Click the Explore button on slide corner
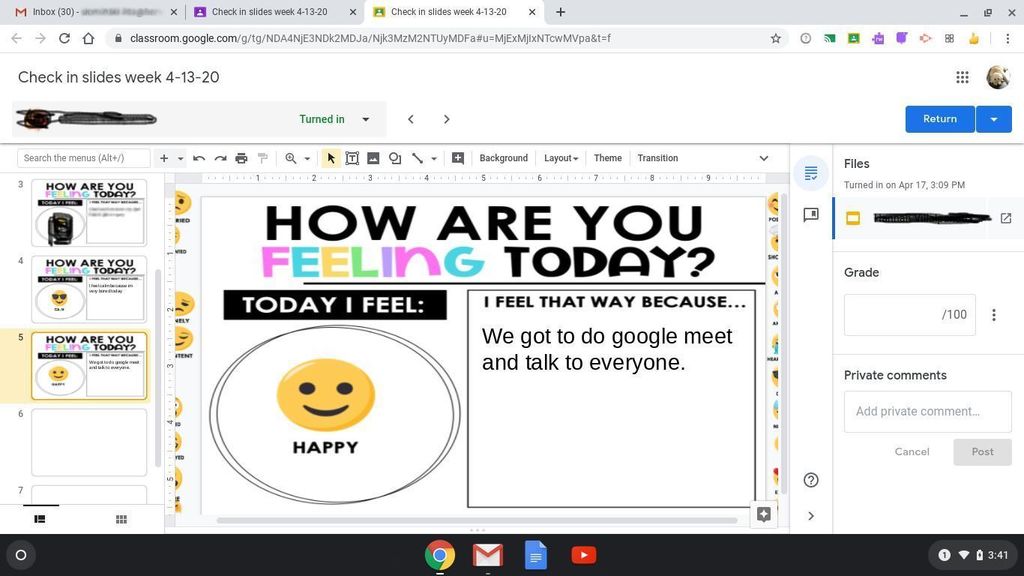 (x=763, y=514)
